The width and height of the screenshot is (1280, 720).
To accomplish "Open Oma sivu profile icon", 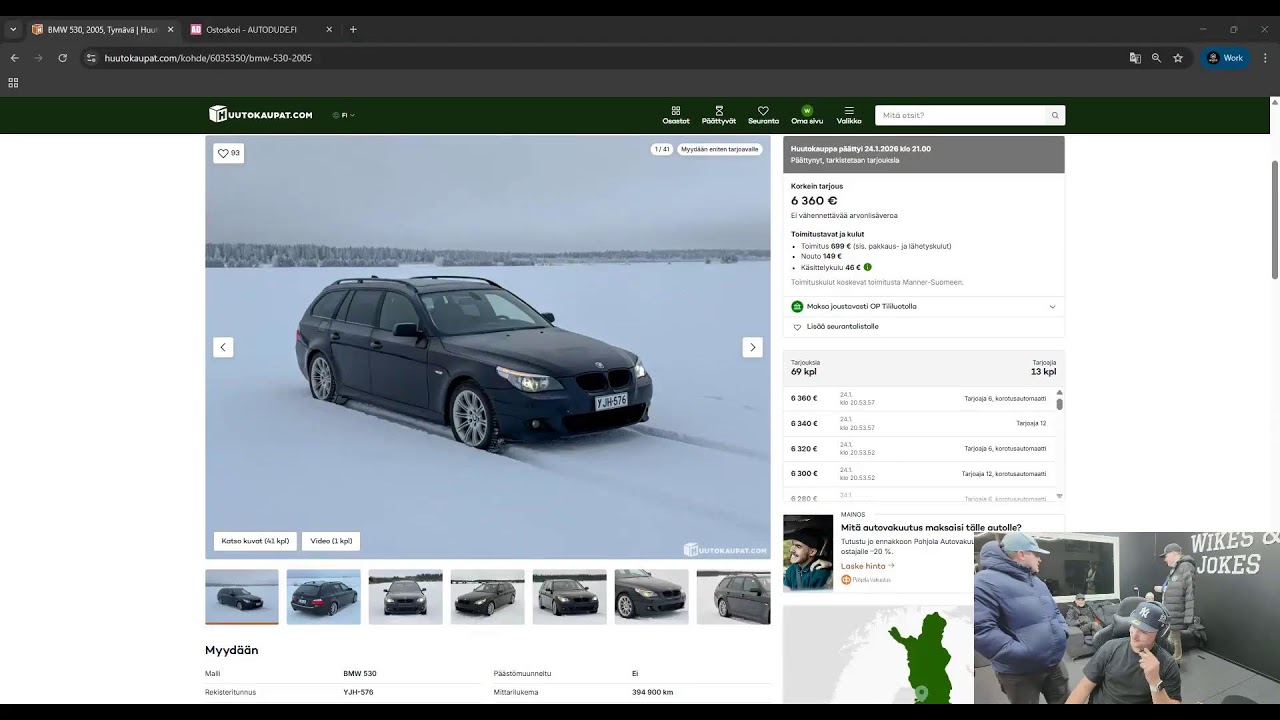I will tap(807, 115).
